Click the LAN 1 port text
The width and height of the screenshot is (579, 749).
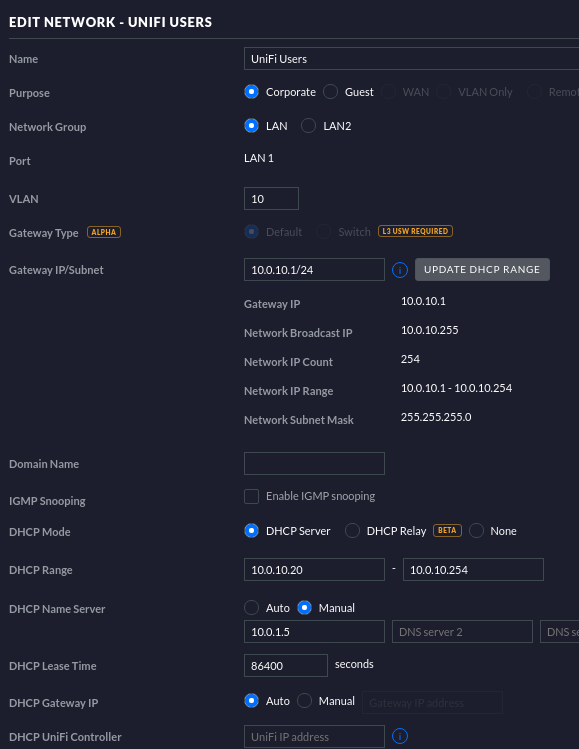(x=259, y=158)
